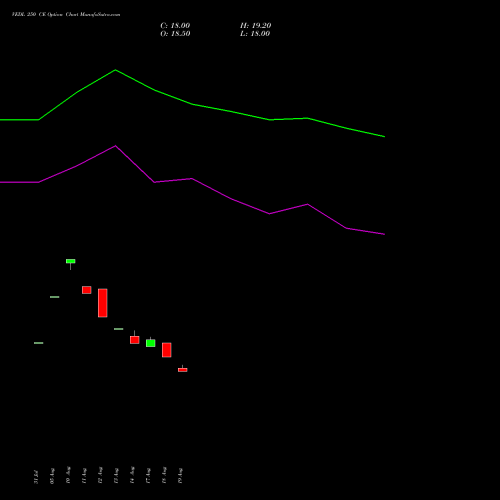Click the red candlestick above 11 Aug
Image resolution: width=500 pixels, height=500 pixels.
pyautogui.click(x=87, y=290)
